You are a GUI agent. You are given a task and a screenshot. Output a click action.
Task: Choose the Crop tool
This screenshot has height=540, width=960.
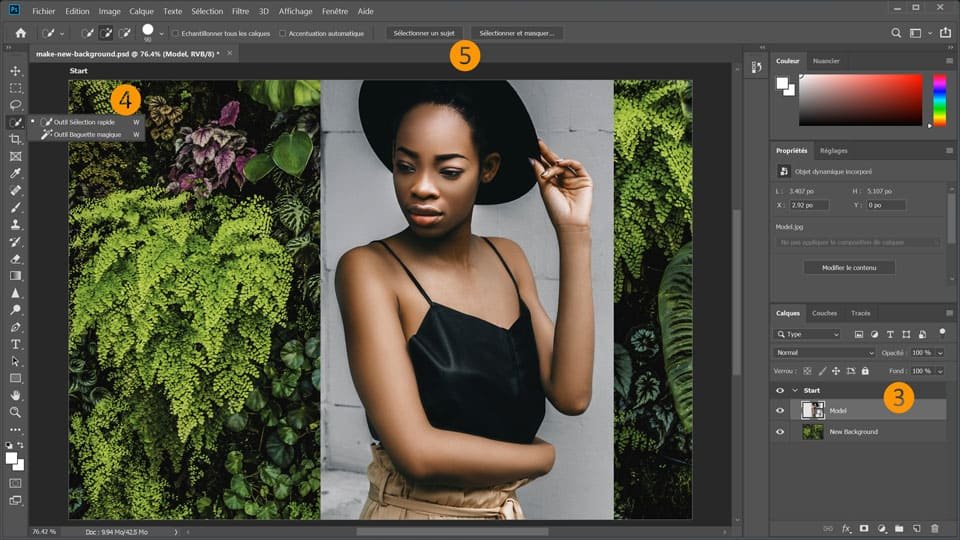click(15, 139)
